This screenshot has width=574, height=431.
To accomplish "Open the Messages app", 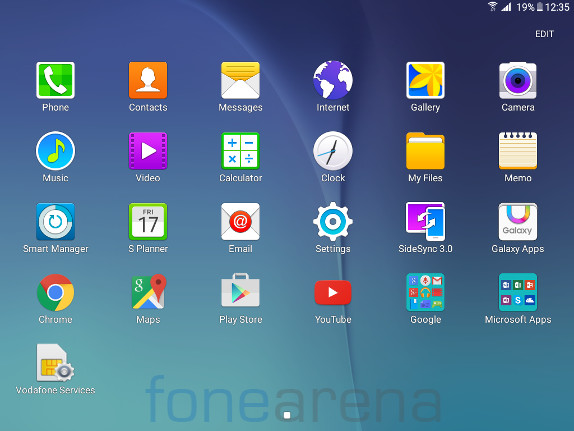I will coord(241,80).
